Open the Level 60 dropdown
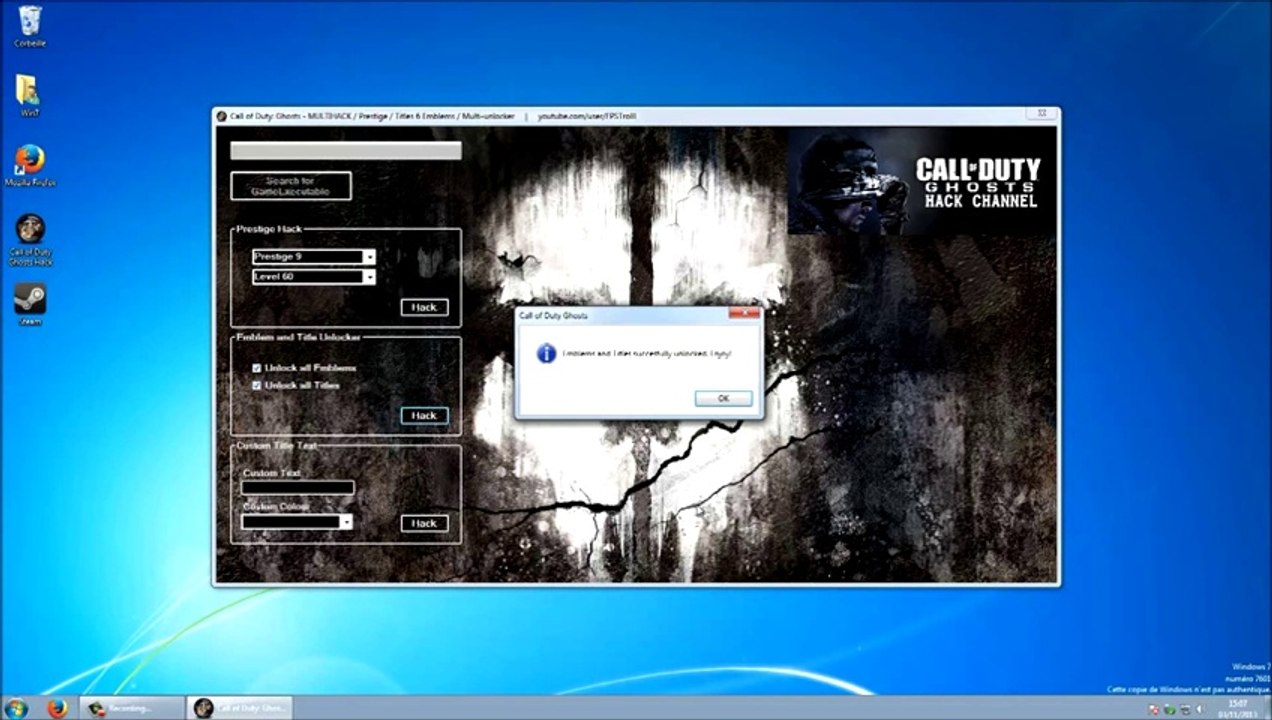 coord(314,277)
